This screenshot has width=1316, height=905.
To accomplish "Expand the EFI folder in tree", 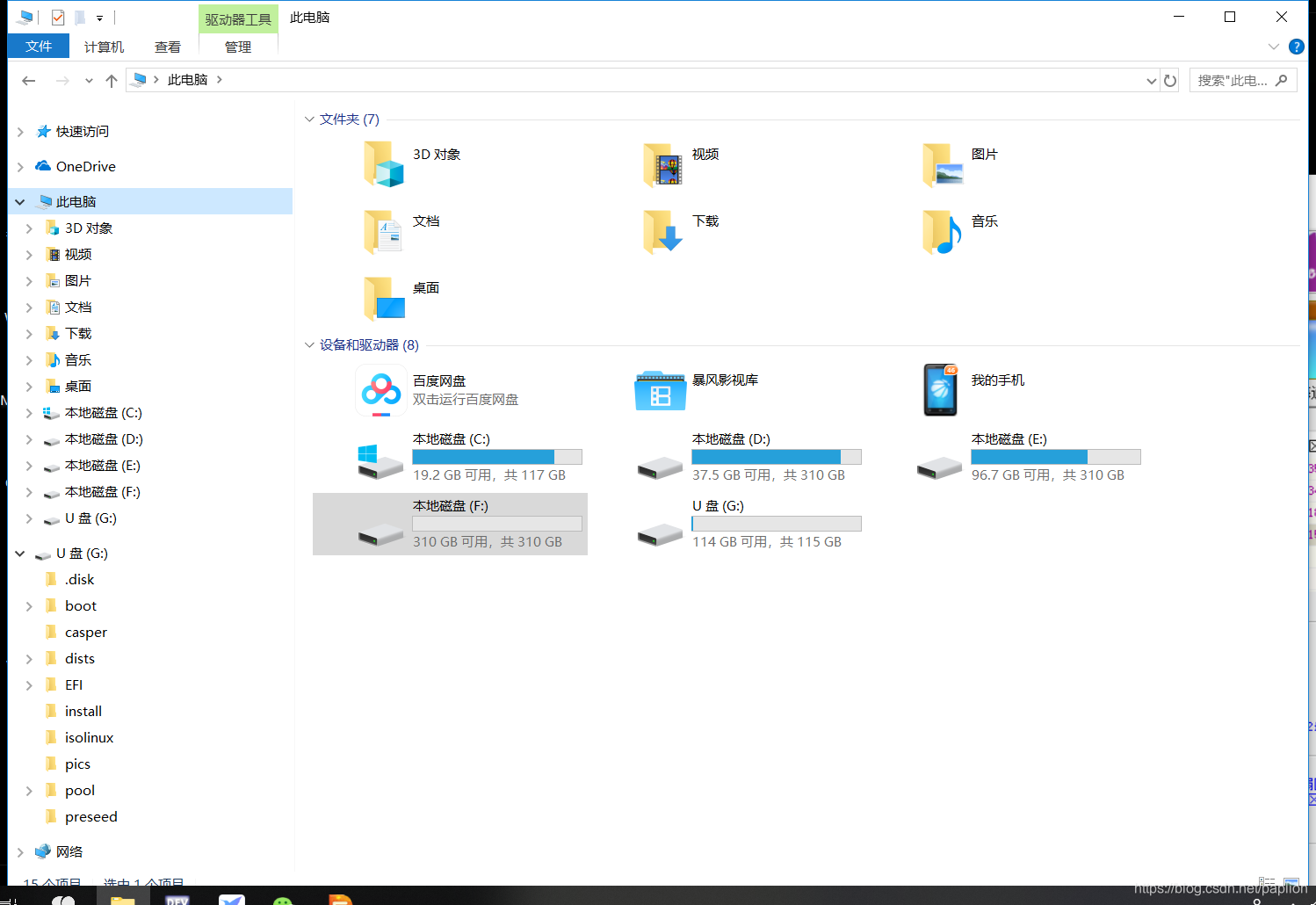I will tap(29, 685).
